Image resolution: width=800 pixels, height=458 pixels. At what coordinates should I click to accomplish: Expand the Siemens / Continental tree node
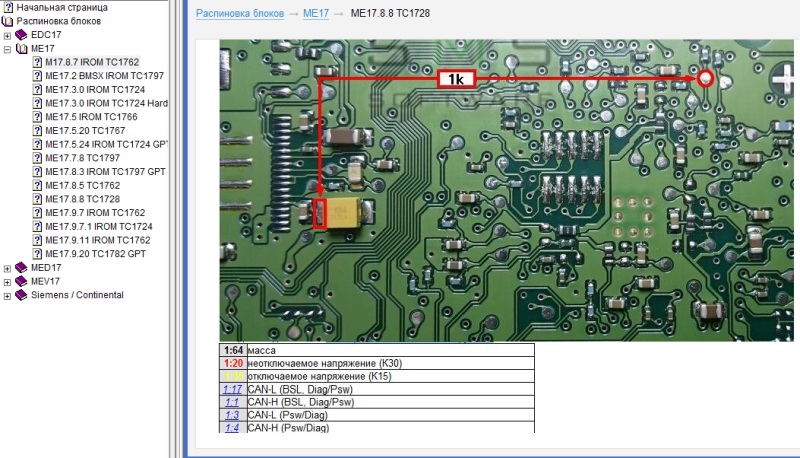coord(8,295)
